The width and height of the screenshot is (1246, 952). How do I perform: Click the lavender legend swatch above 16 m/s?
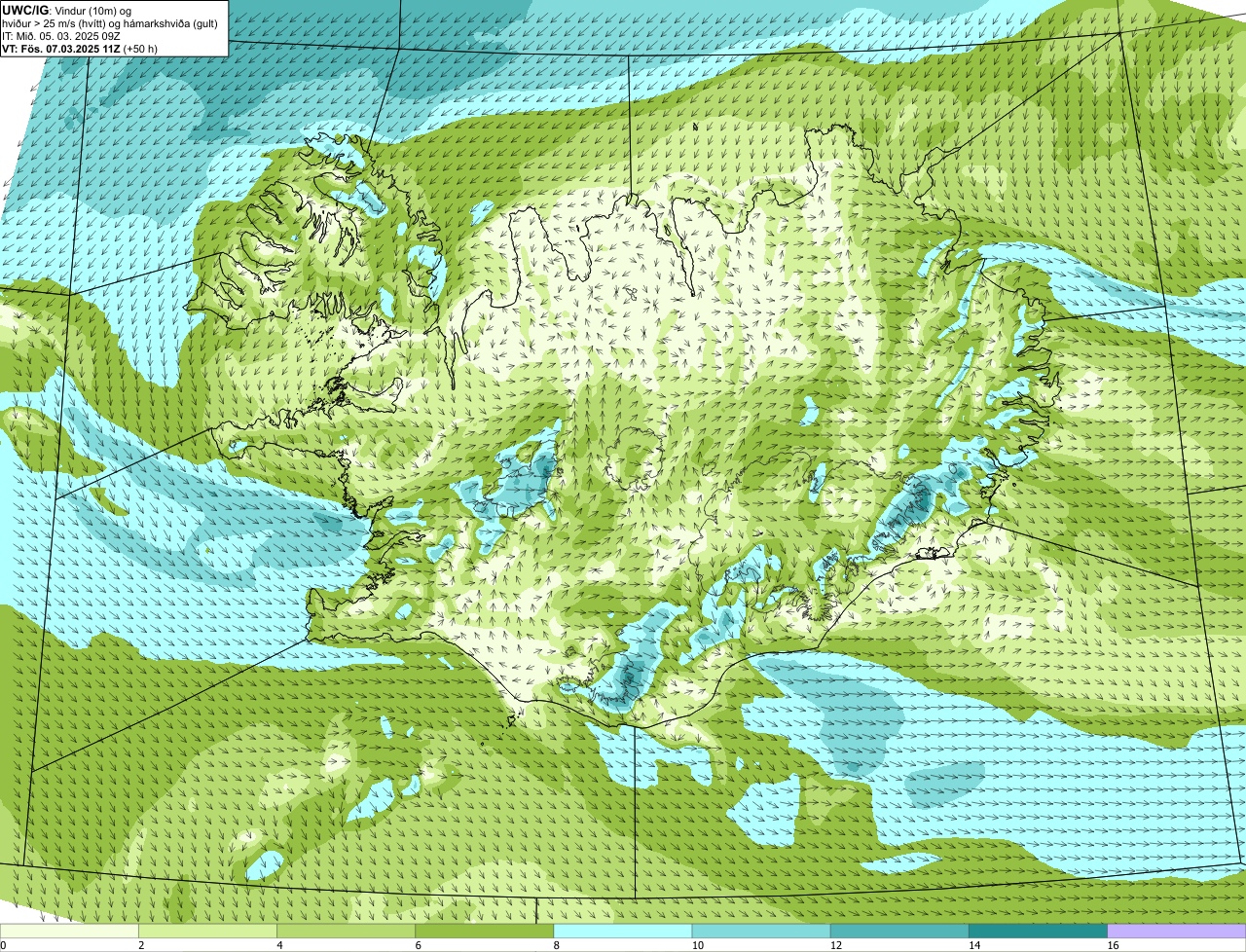tap(1177, 932)
